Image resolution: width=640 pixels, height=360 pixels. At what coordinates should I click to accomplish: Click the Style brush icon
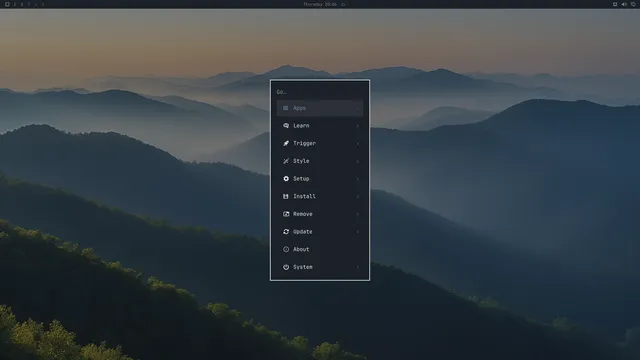click(286, 161)
